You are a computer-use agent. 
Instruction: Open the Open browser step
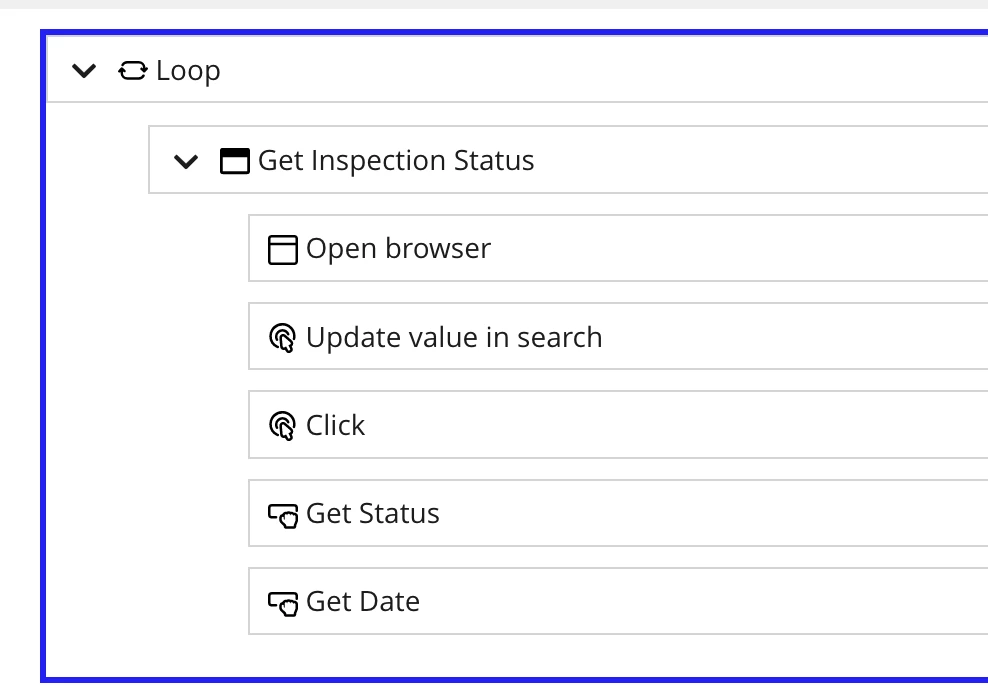398,248
